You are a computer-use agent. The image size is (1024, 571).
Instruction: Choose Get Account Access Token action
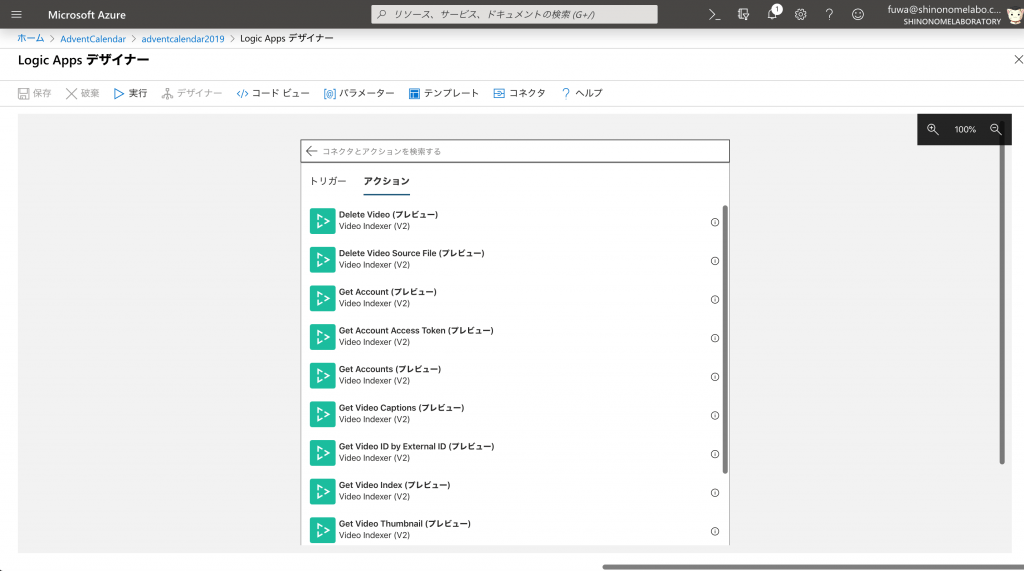pyautogui.click(x=515, y=336)
